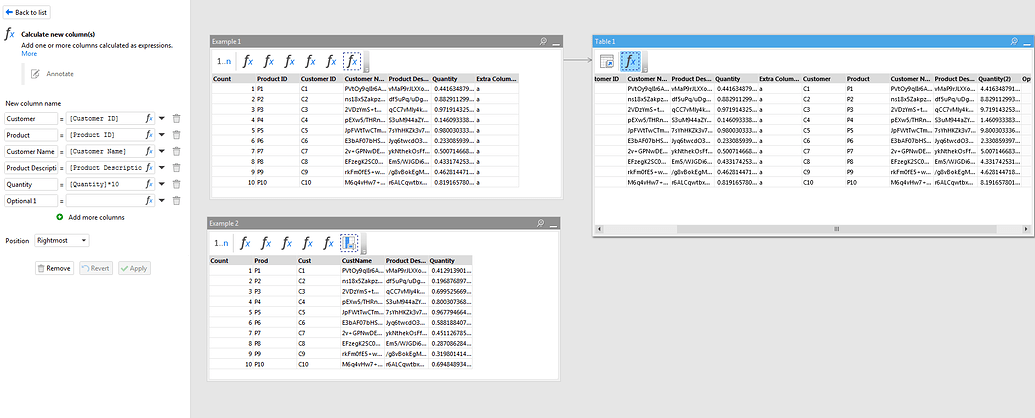
Task: Open expression editor for Quantity column
Action: (150, 184)
